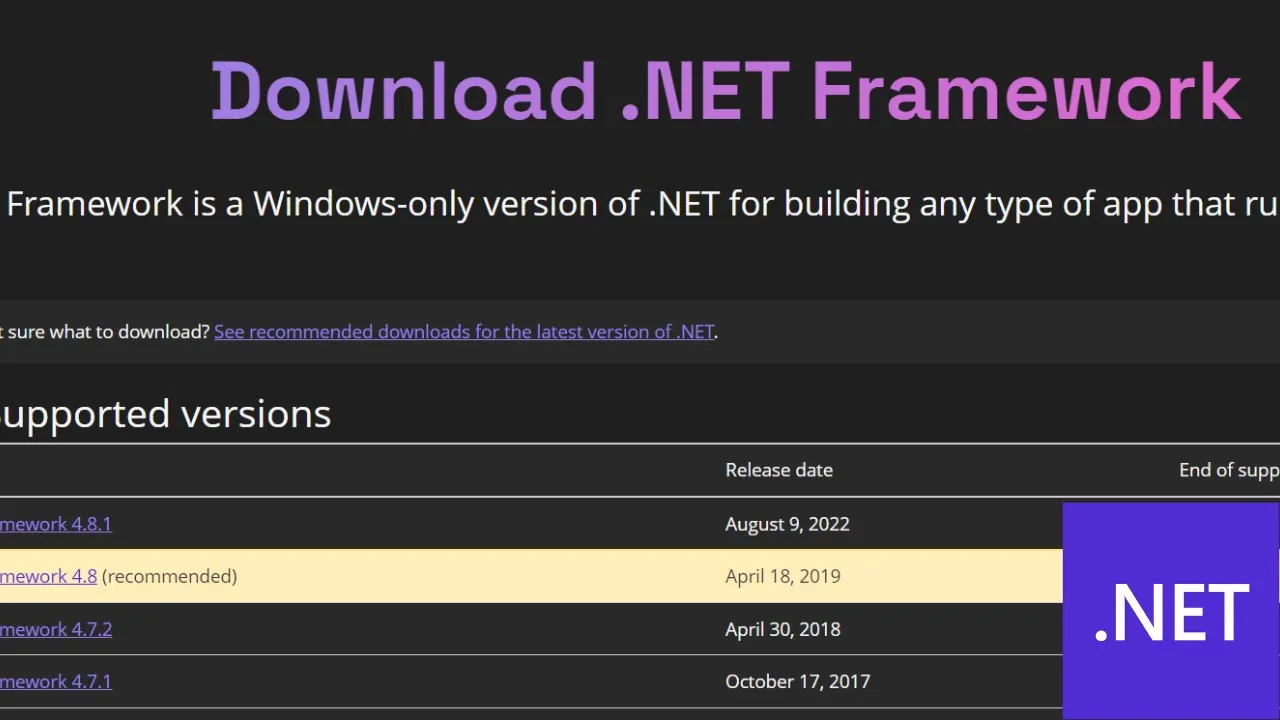Open the Framework 4.8.1 download link
Screen dimensions: 1280x720
pyautogui.click(x=56, y=524)
